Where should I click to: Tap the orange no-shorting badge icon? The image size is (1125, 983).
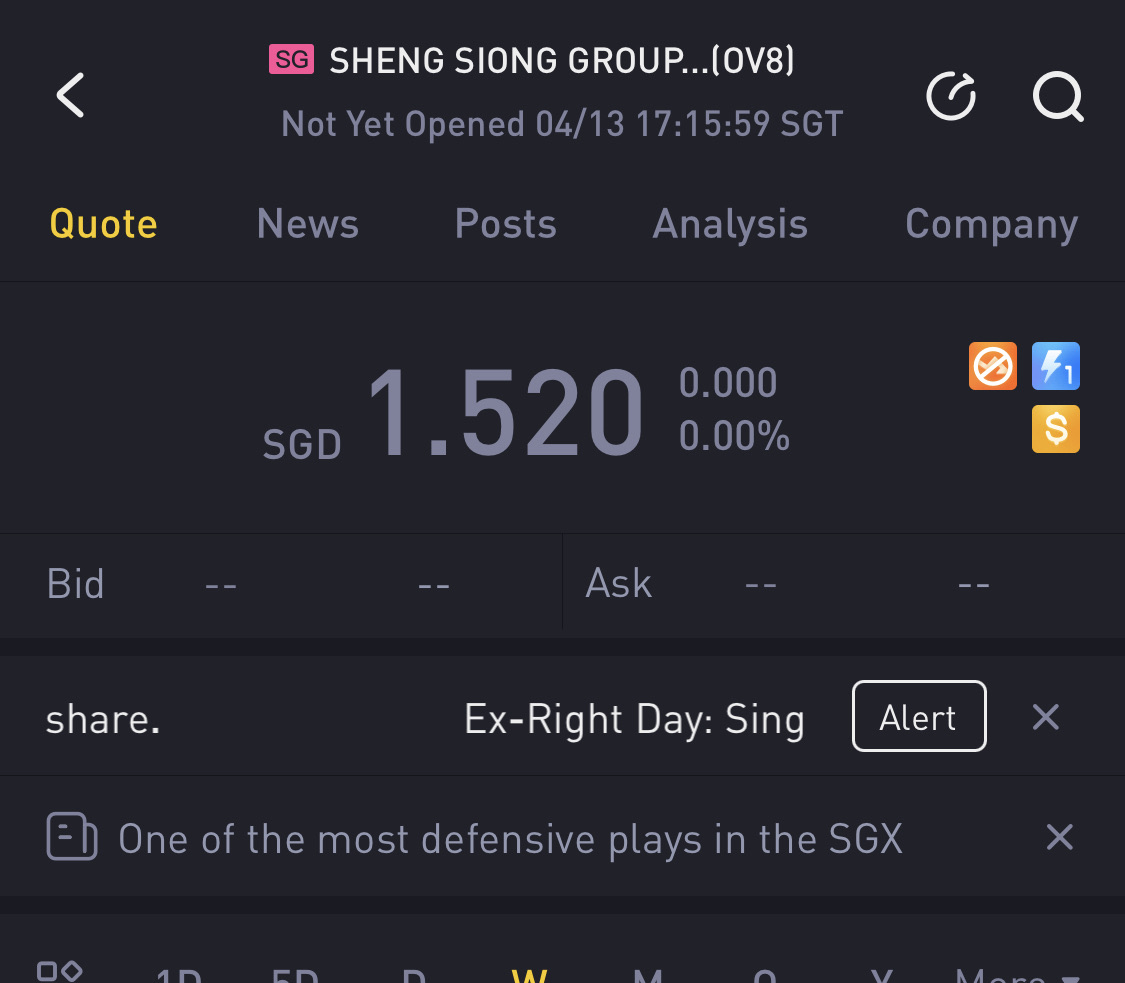click(x=992, y=366)
